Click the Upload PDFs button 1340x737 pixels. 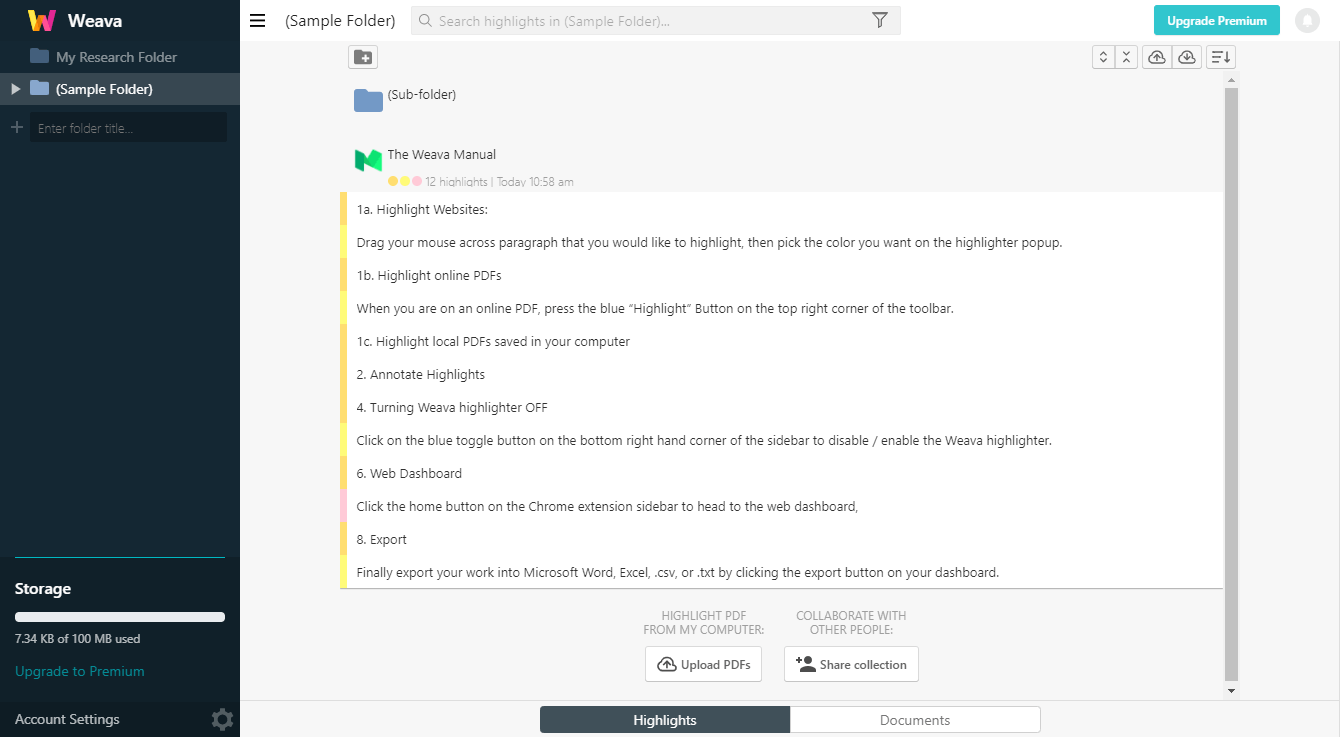pyautogui.click(x=703, y=664)
